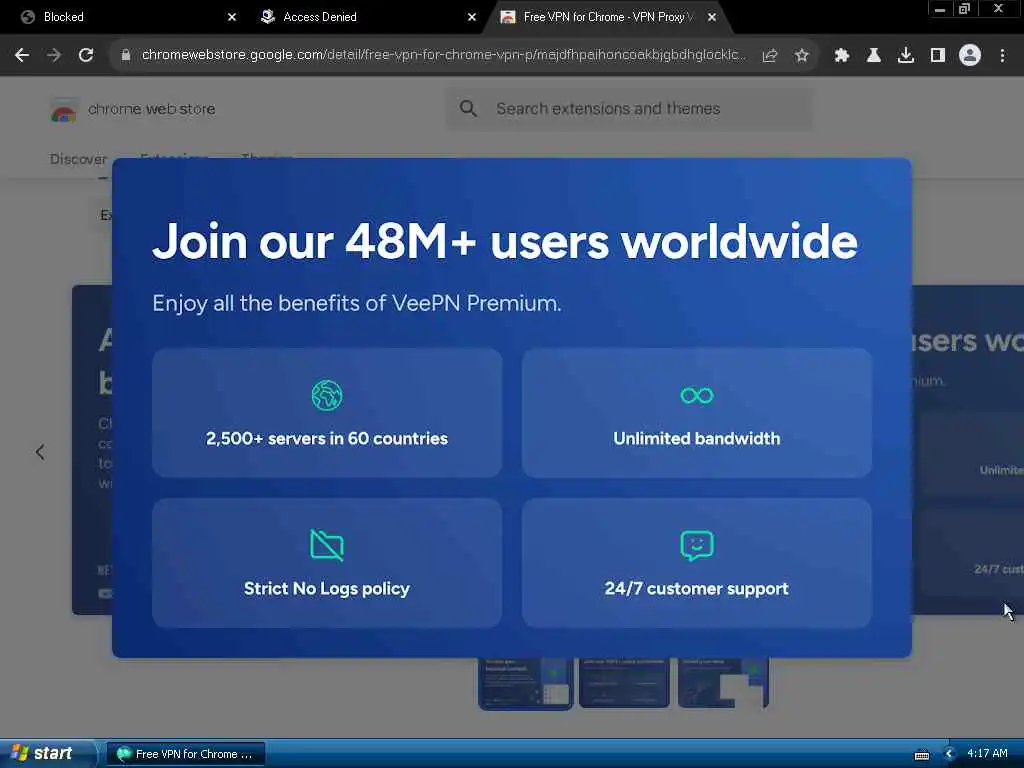1024x768 pixels.
Task: Click '24/7 customer support' text
Action: [x=697, y=589]
